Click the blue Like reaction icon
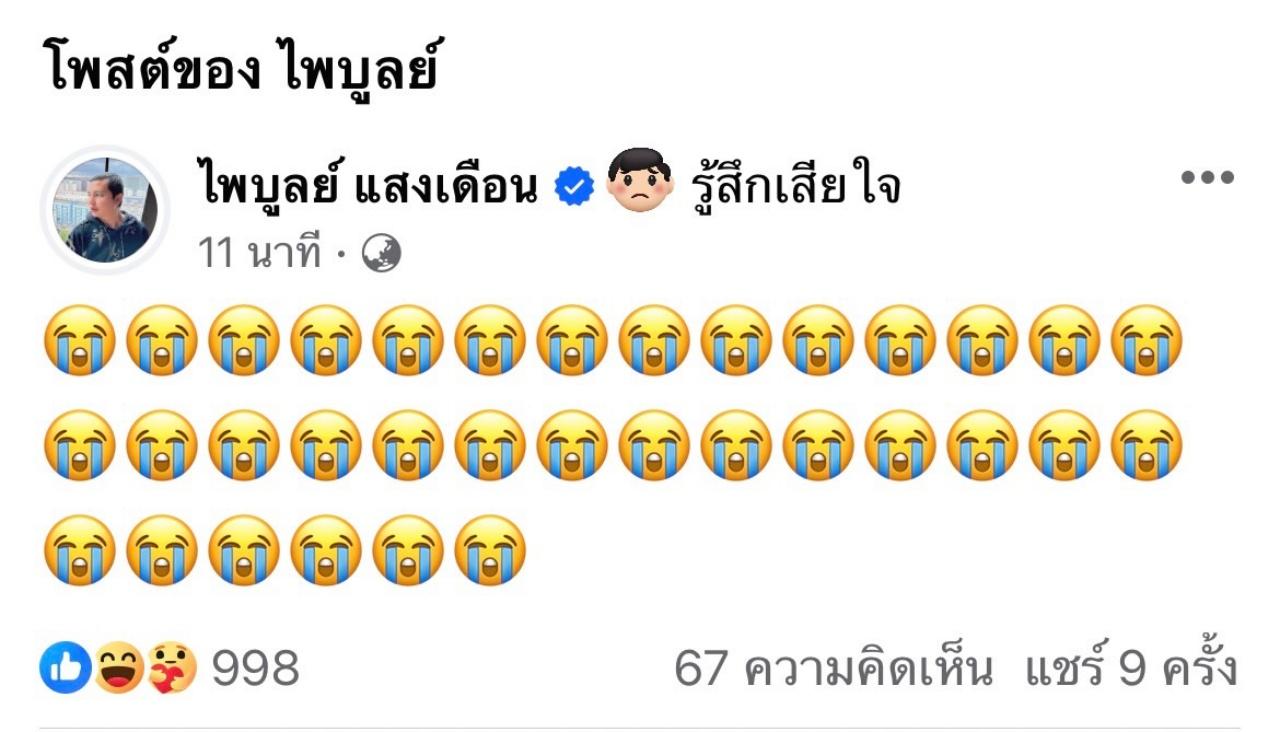This screenshot has width=1280, height=732. click(x=66, y=667)
